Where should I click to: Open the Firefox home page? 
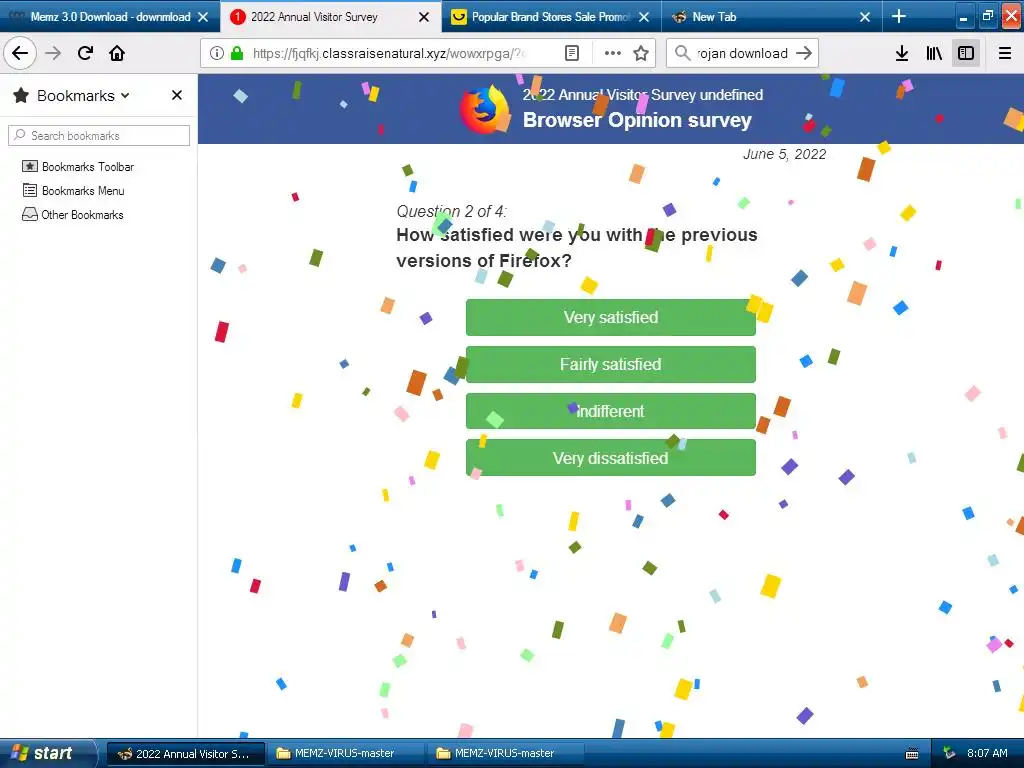(117, 53)
